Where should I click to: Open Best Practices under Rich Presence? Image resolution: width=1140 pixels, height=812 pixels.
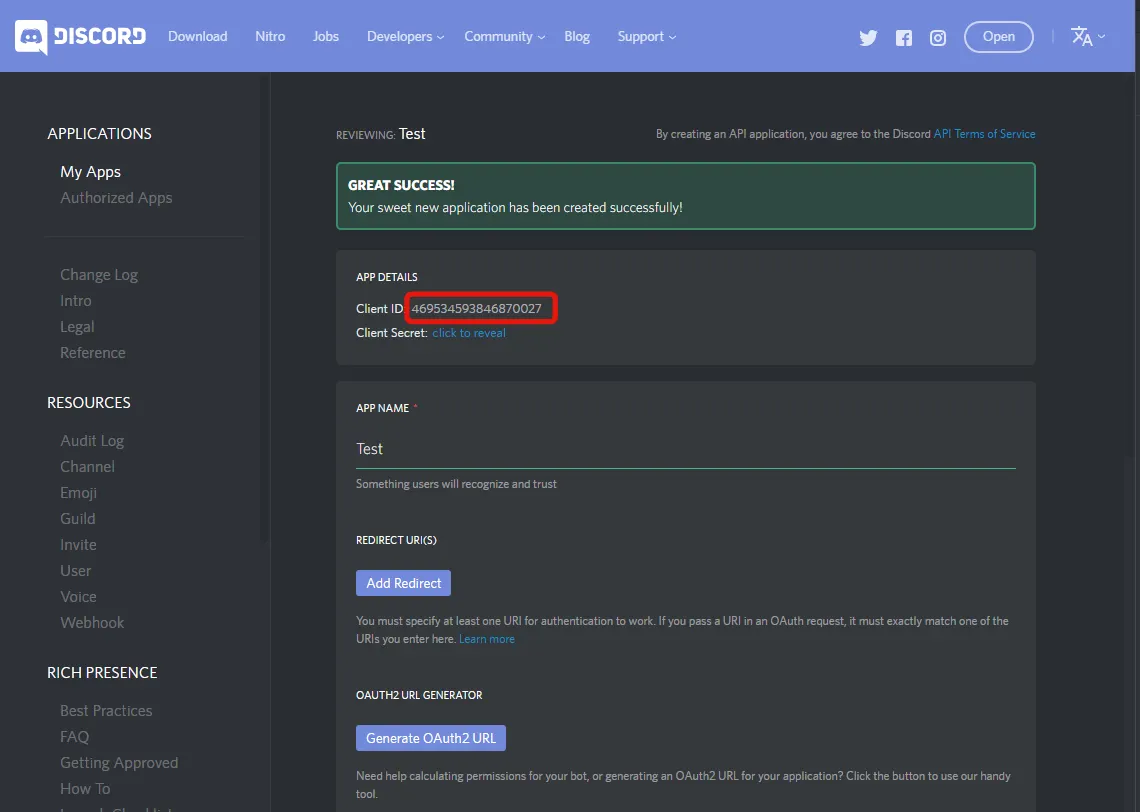[106, 710]
